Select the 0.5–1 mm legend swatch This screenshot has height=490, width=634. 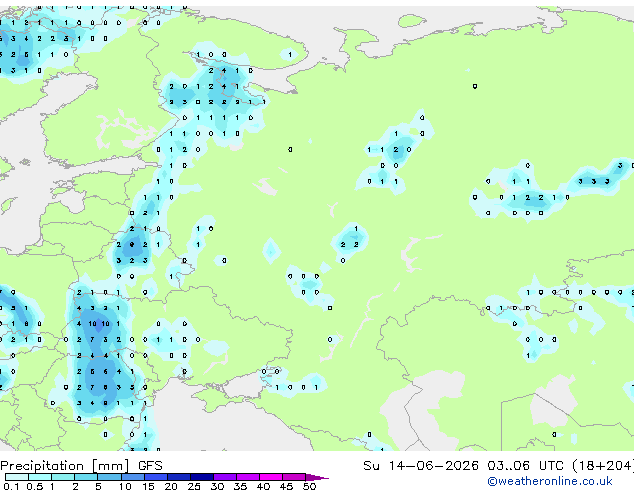tap(40, 477)
